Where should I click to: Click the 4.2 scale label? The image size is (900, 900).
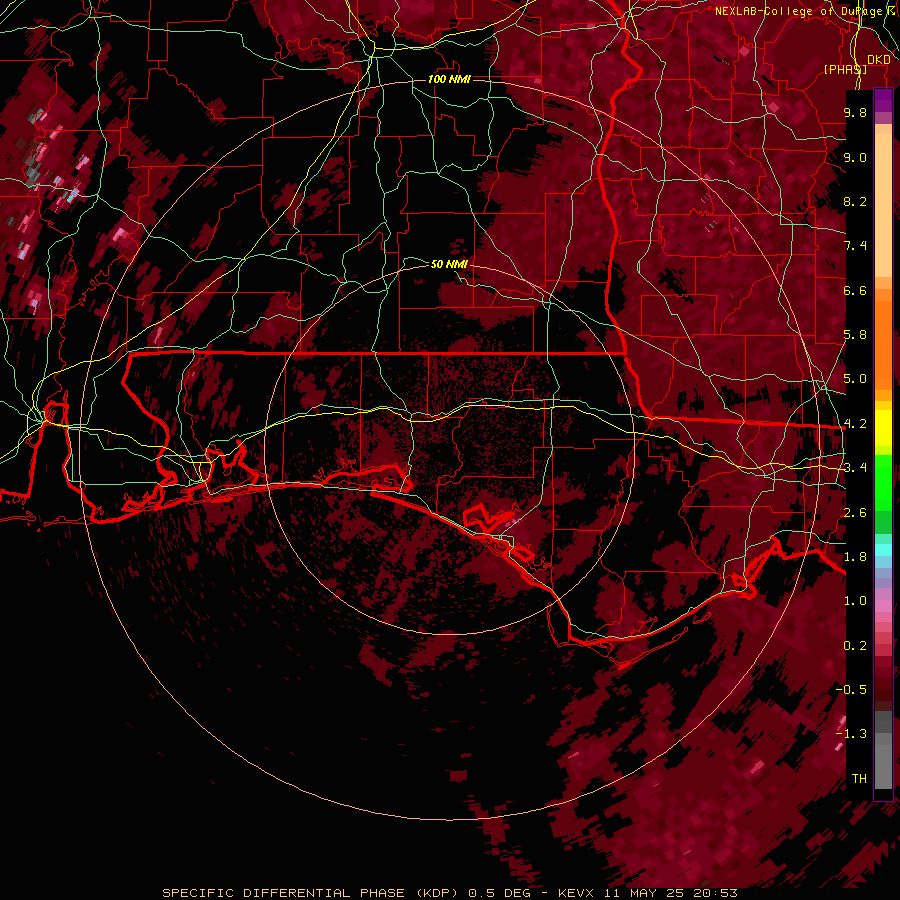click(x=855, y=424)
